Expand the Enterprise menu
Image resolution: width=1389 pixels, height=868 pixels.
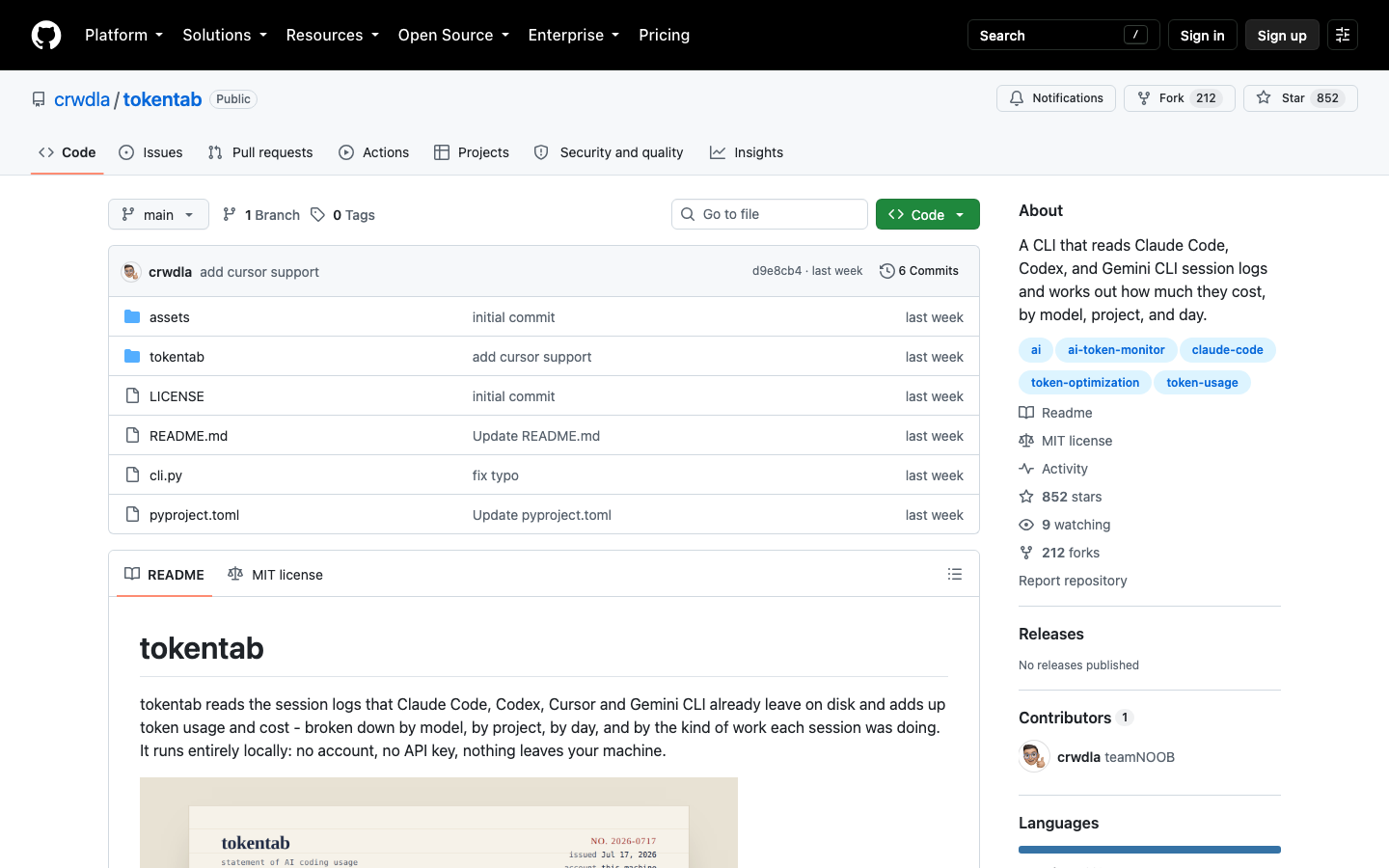(x=574, y=35)
